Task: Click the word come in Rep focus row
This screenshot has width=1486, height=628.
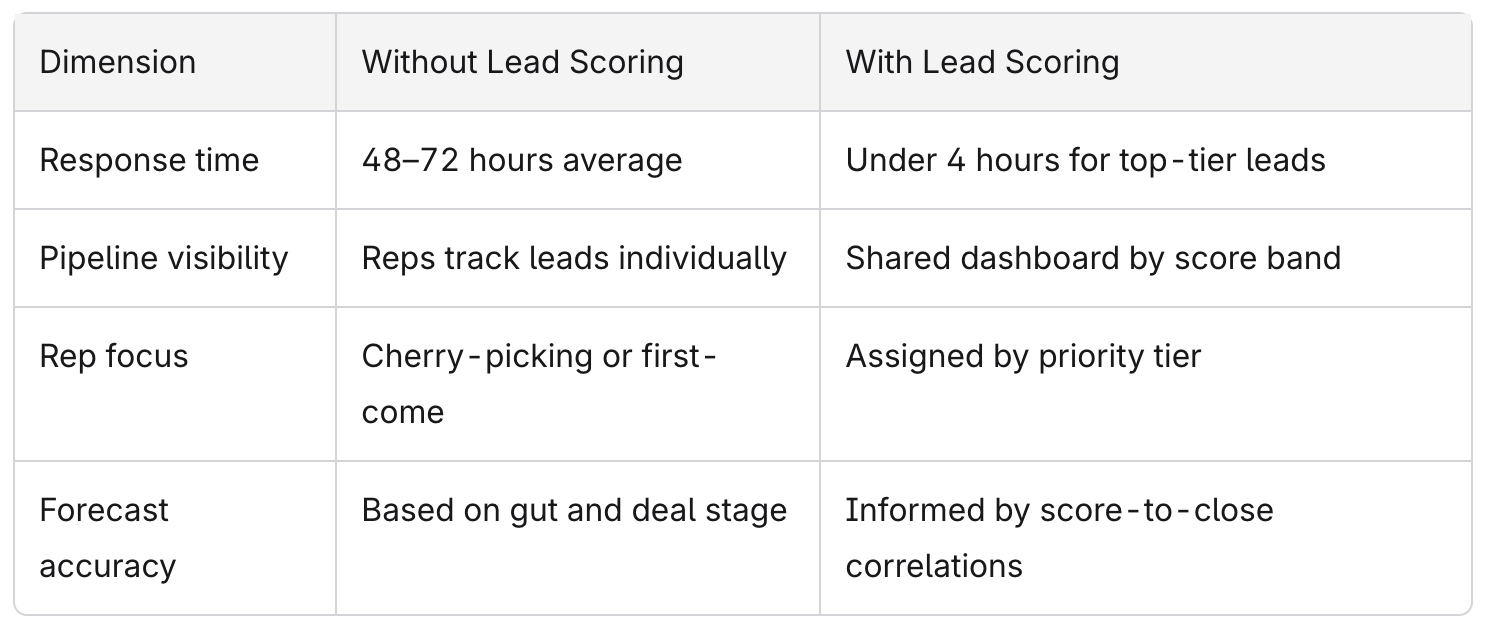Action: pos(402,412)
